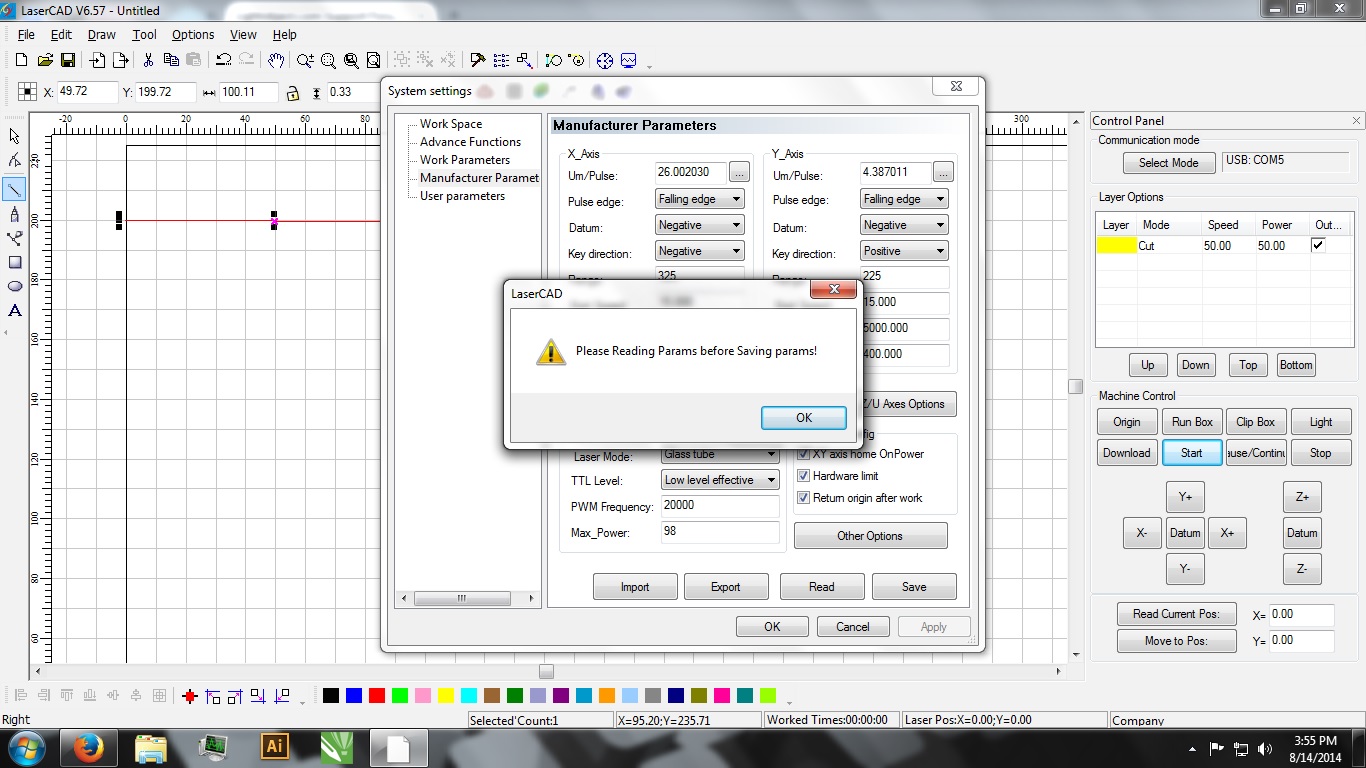Disable Return origin after work

tap(803, 498)
